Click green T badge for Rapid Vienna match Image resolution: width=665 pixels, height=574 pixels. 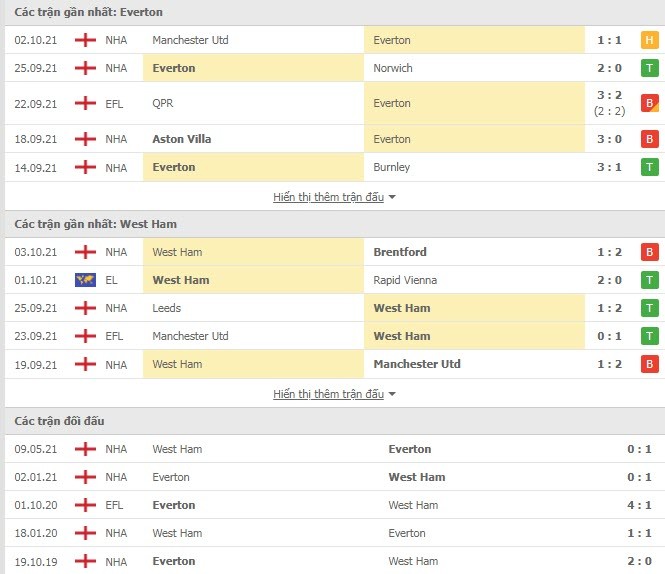[649, 280]
